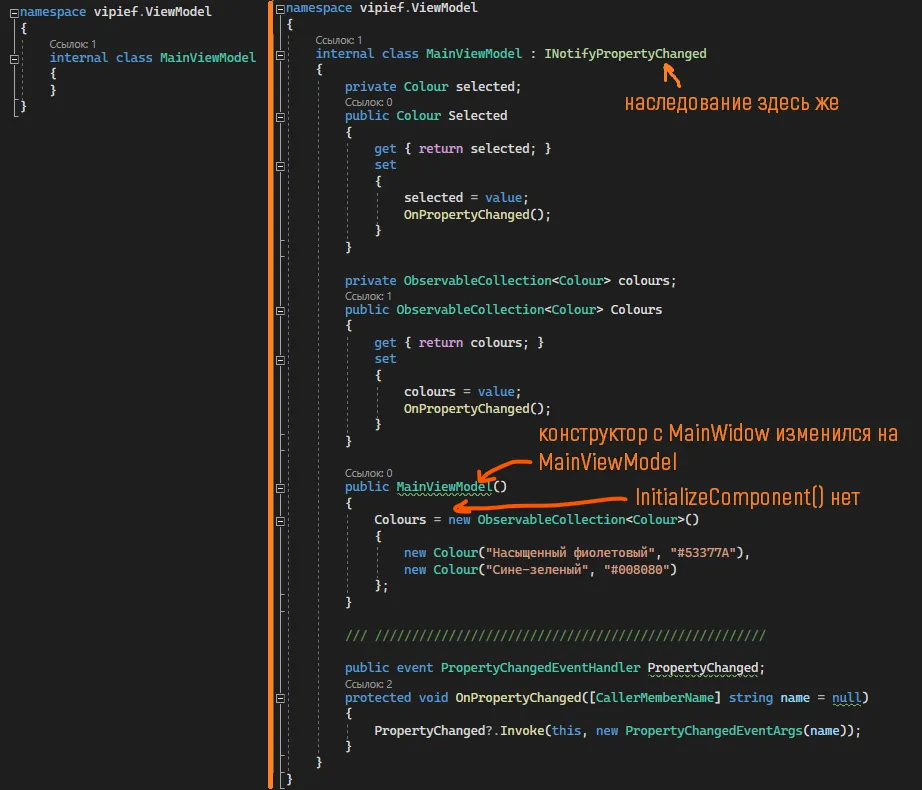922x790 pixels.
Task: Click the 'return selected;' statement
Action: click(477, 149)
